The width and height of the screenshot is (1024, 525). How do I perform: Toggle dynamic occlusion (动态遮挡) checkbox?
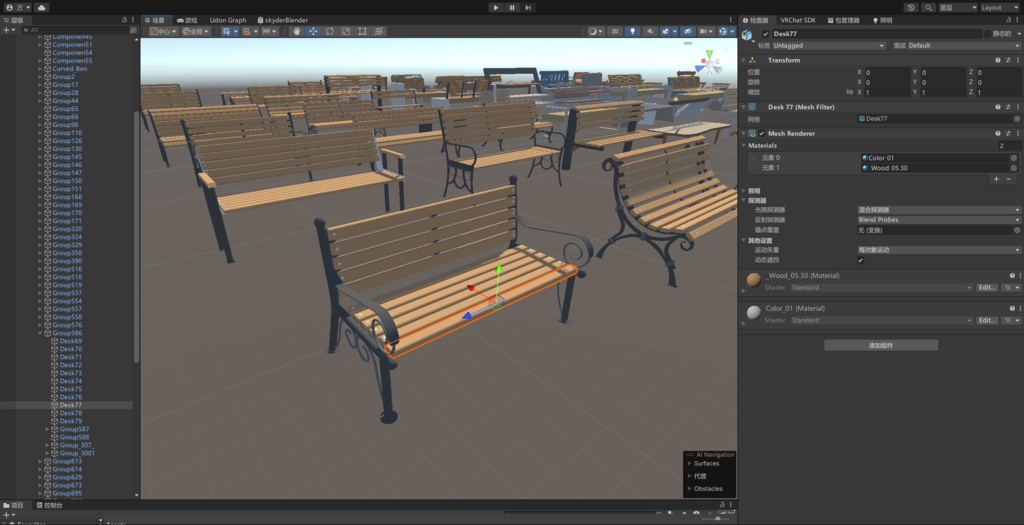861,260
